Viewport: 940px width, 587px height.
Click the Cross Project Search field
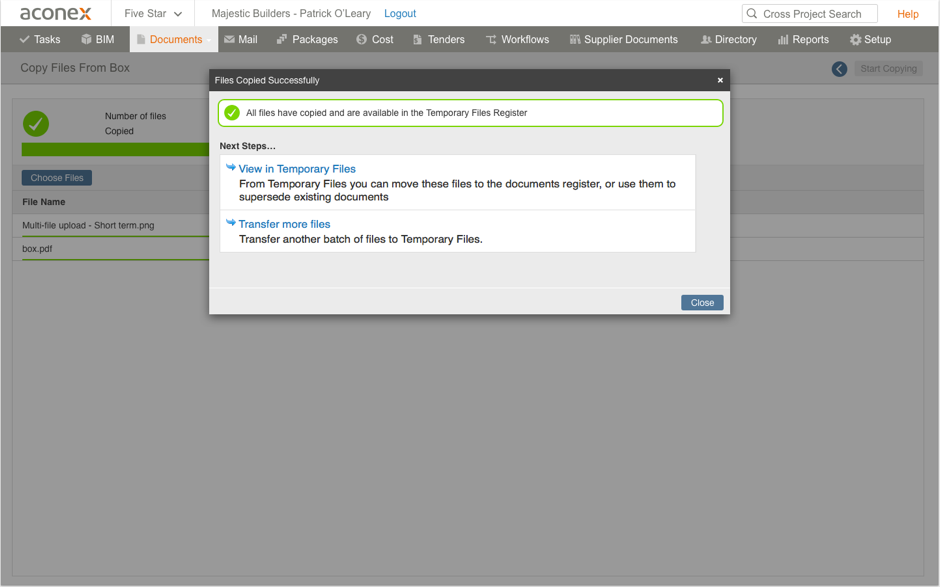[809, 14]
